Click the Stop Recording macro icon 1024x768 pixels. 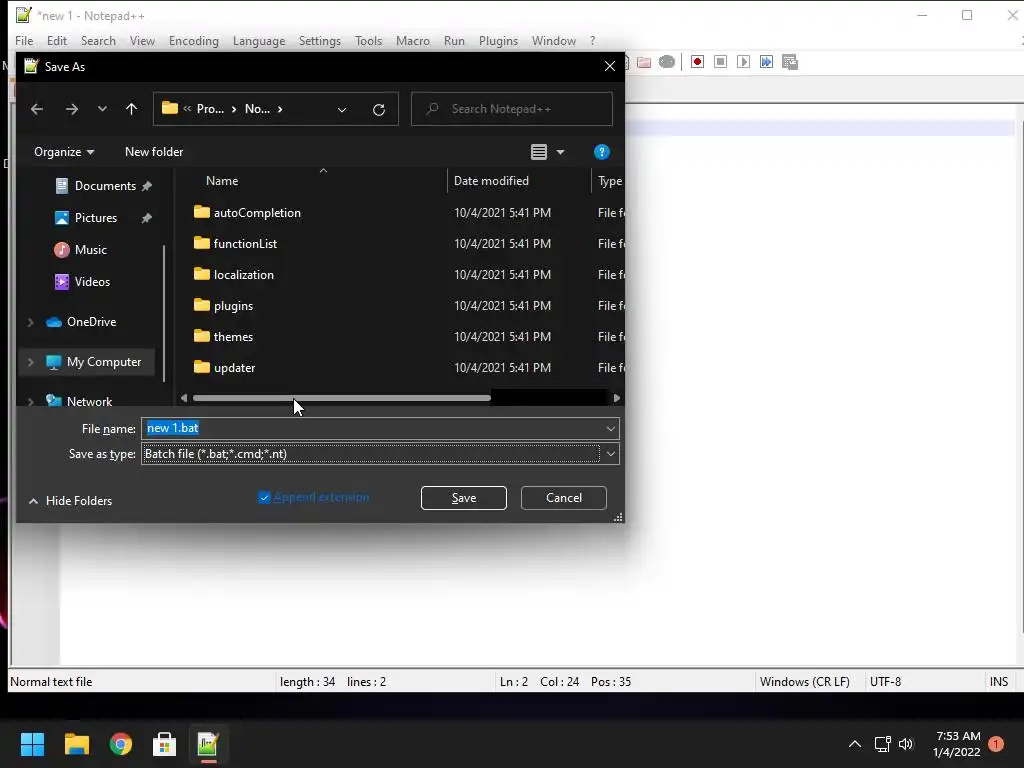point(720,62)
